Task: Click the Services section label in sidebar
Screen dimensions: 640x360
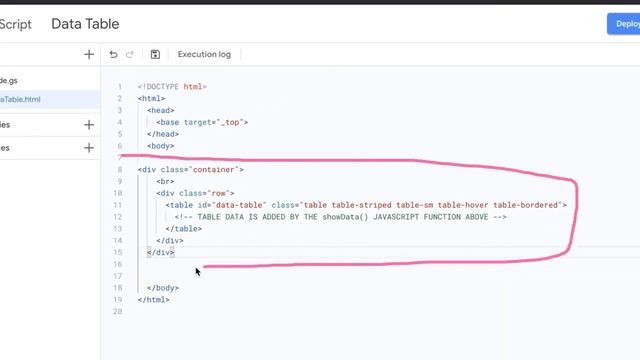Action: click(x=5, y=148)
